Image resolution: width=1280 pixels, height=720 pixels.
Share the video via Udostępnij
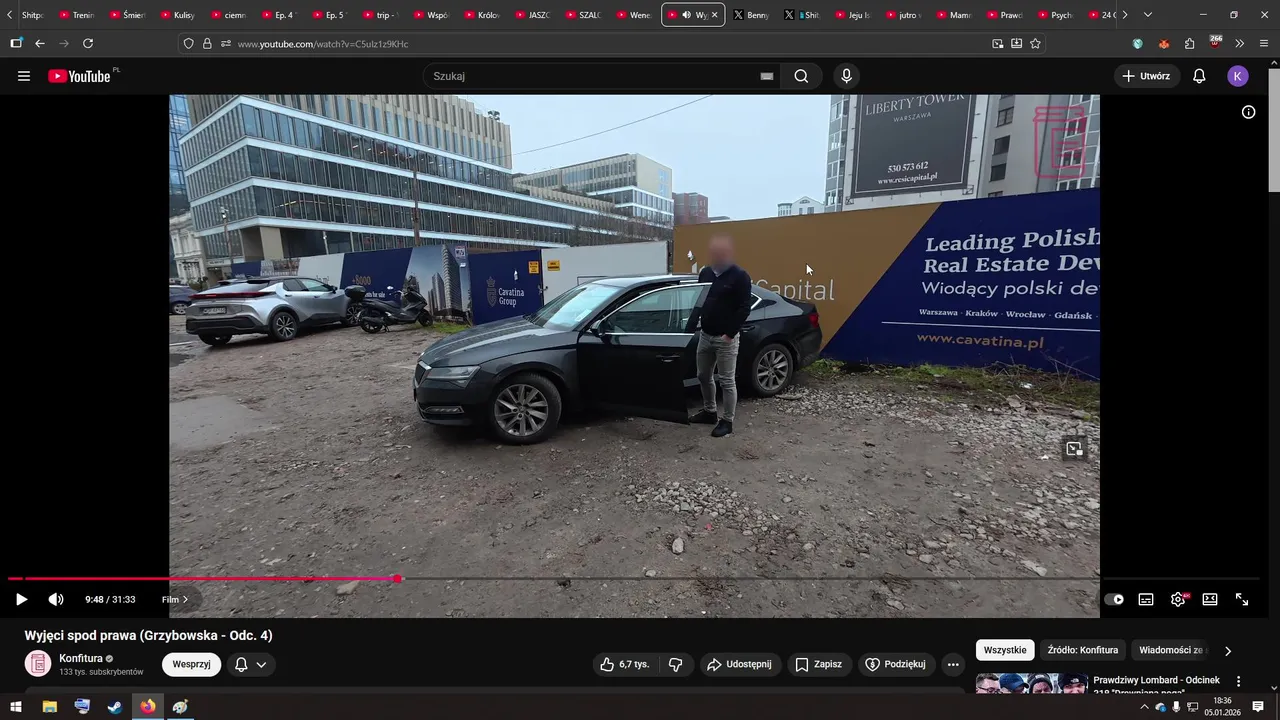[x=739, y=664]
